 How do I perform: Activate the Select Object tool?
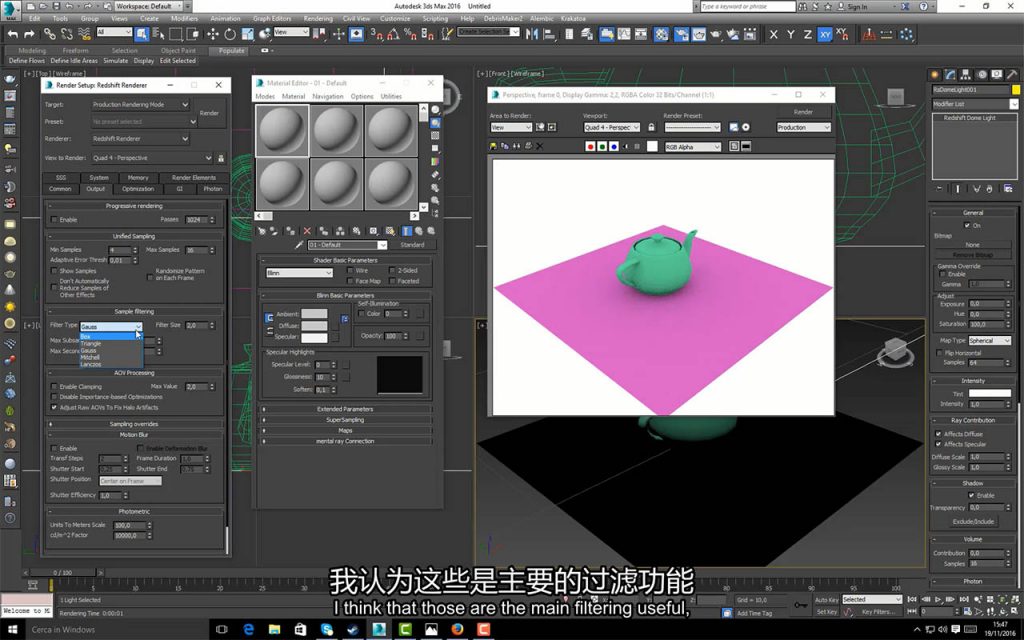tap(142, 34)
